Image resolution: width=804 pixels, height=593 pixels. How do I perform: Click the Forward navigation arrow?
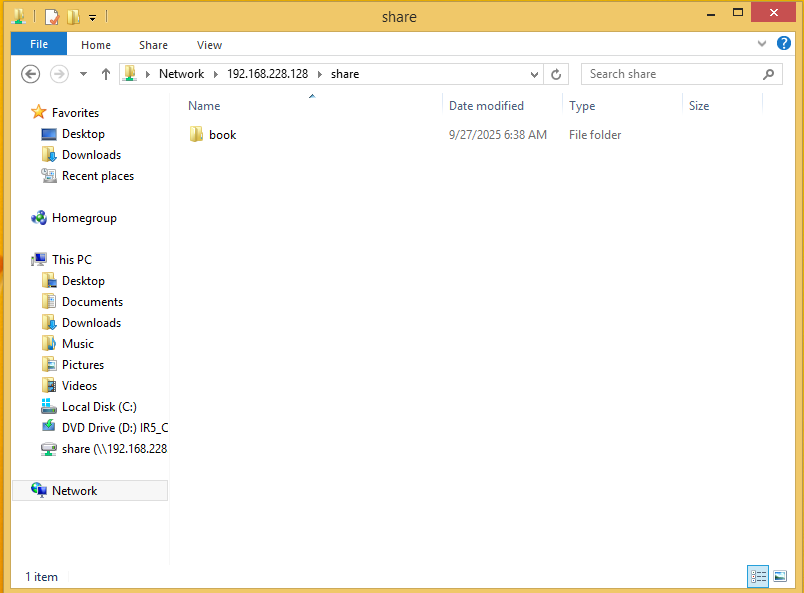[x=58, y=73]
